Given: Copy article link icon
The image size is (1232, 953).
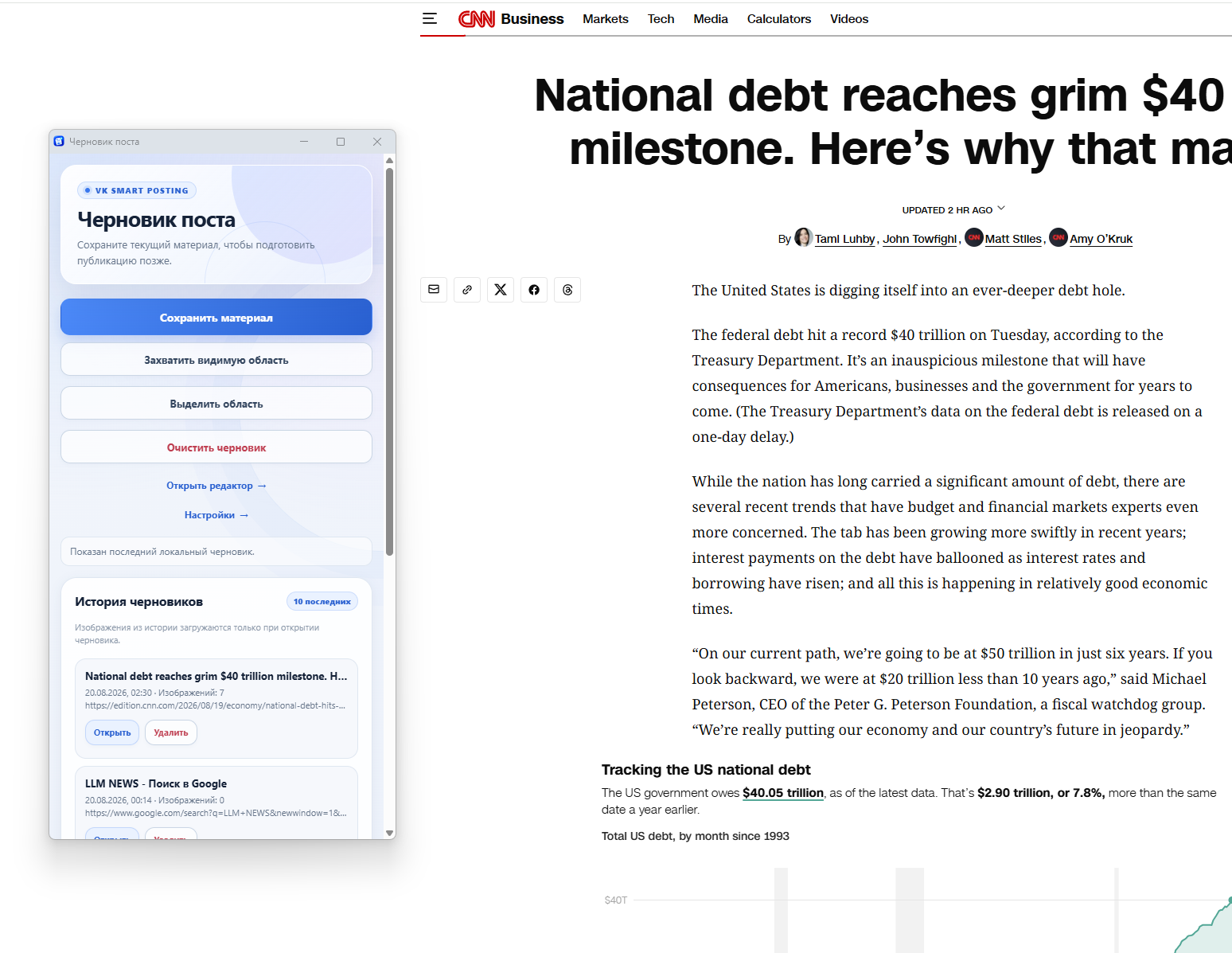Looking at the screenshot, I should coord(467,290).
